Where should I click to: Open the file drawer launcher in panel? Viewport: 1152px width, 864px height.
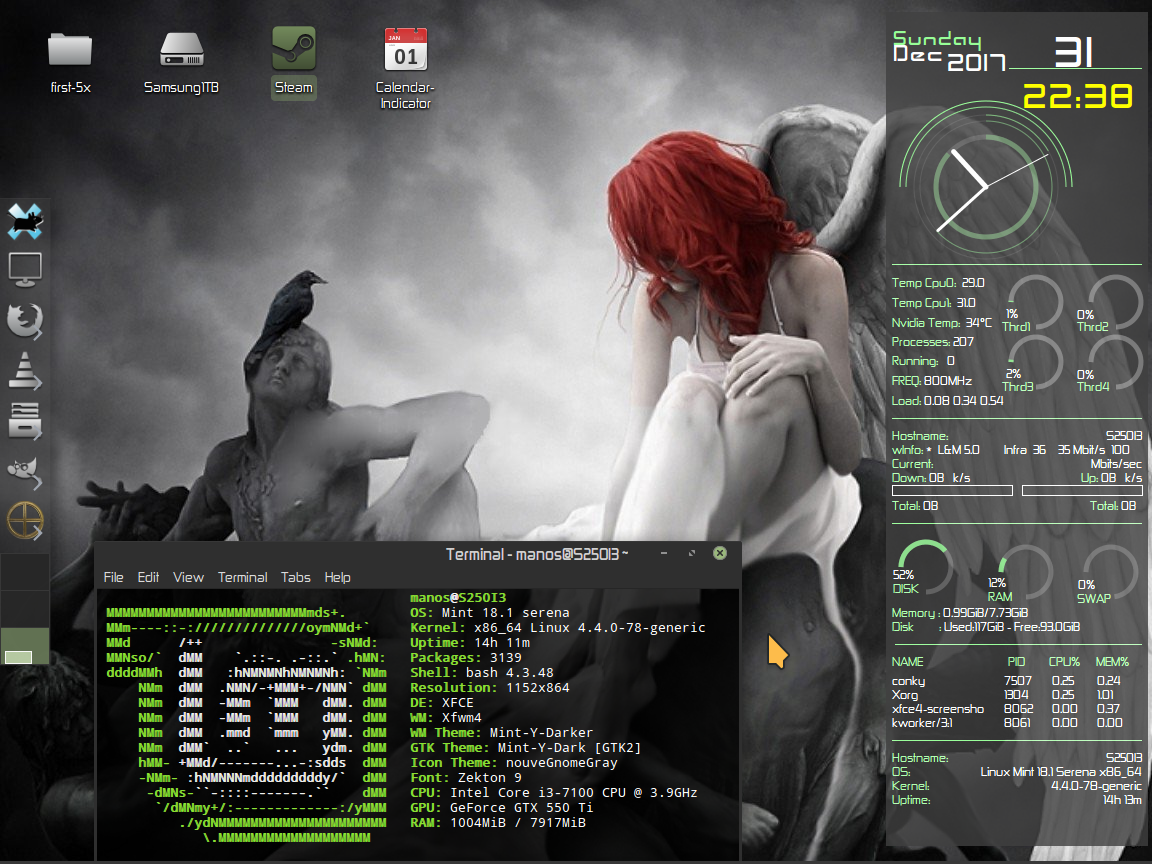(x=25, y=421)
